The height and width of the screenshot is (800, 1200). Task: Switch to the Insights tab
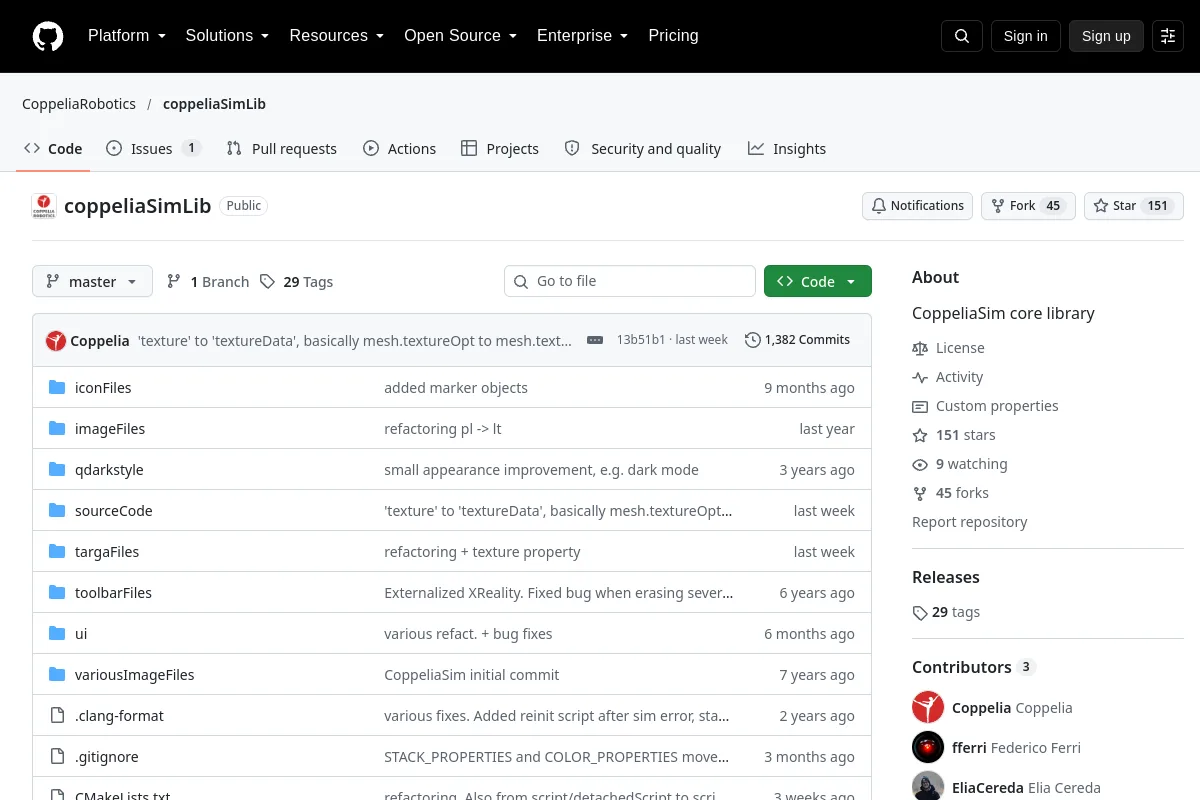787,148
